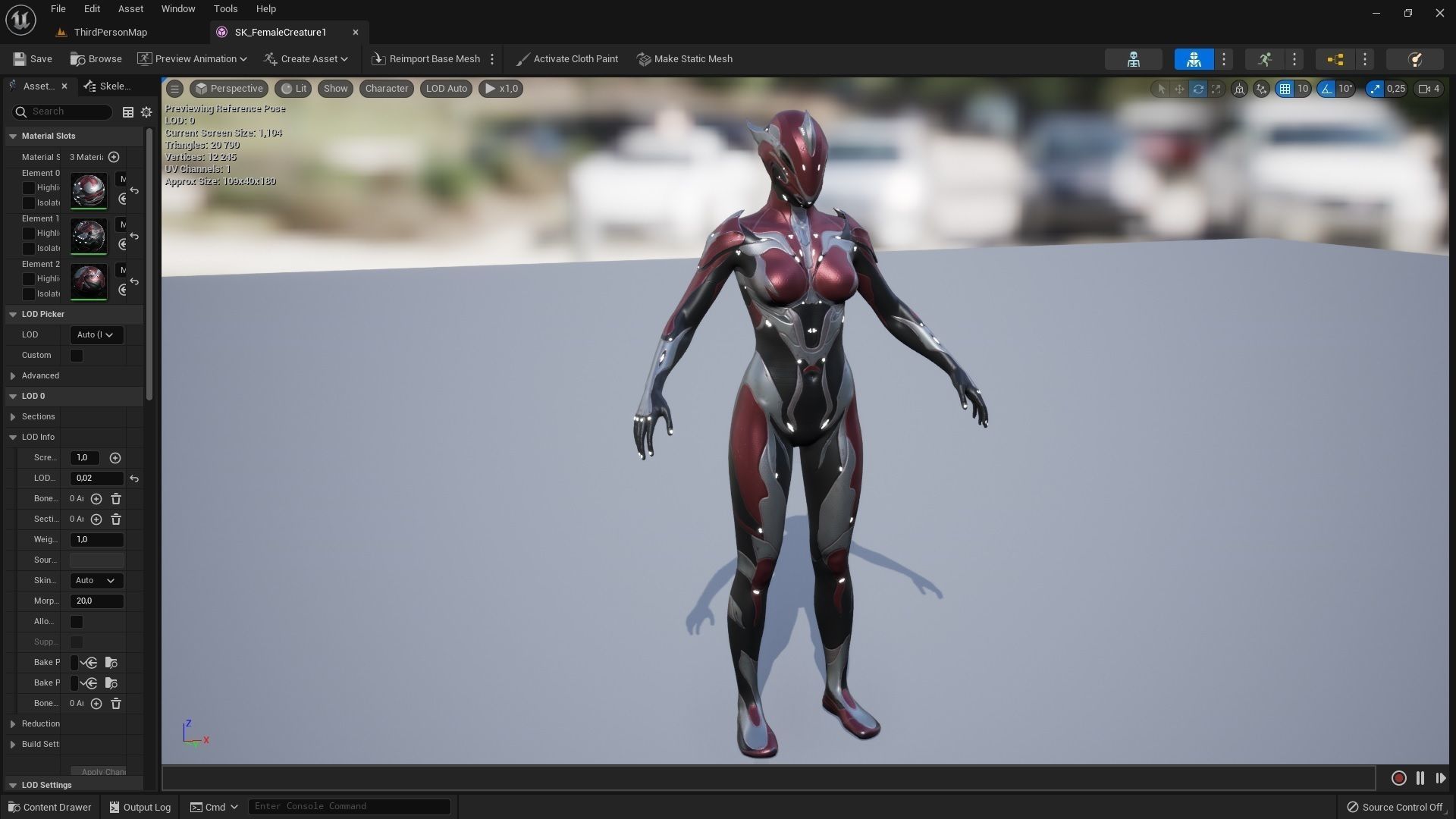
Task: Cycle the coordinate system icon
Action: point(1239,89)
